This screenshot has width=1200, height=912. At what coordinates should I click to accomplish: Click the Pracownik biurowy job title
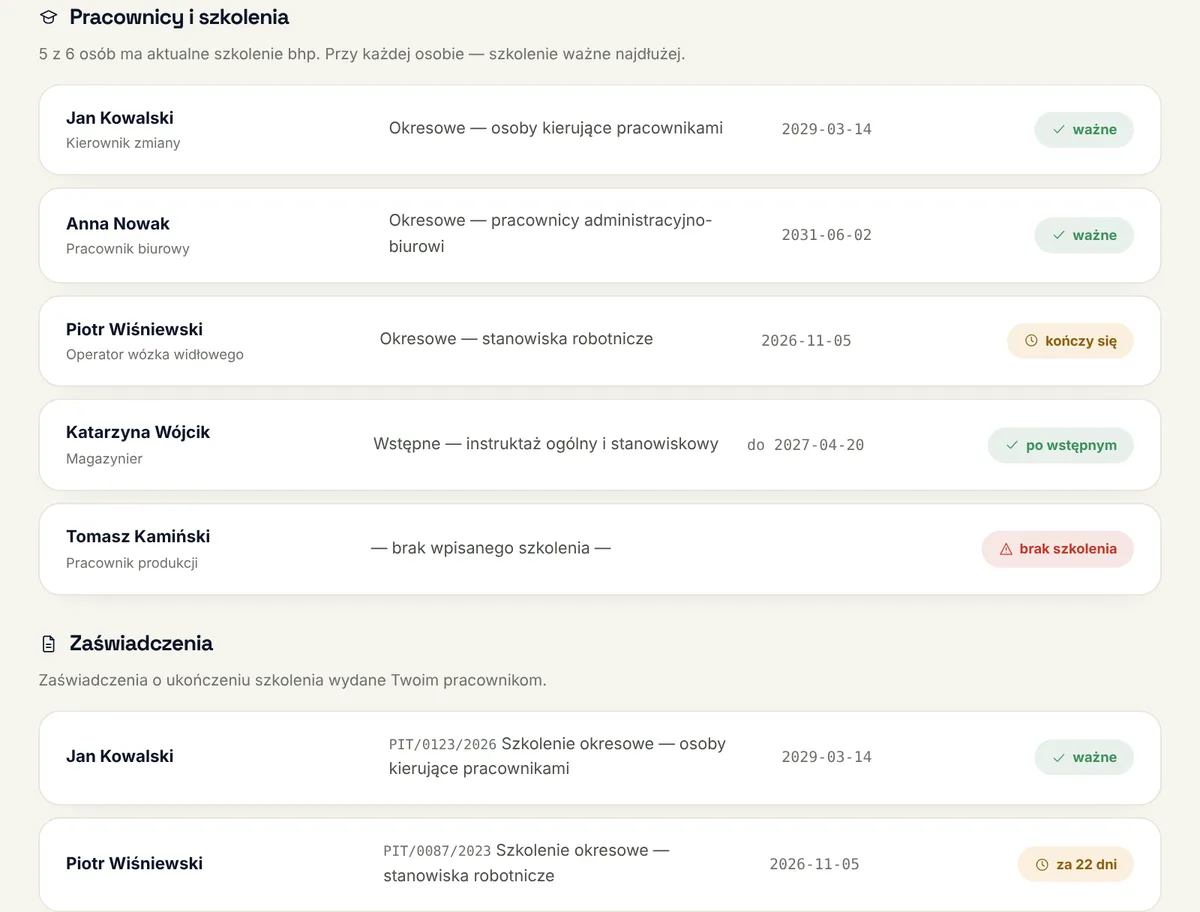(128, 249)
